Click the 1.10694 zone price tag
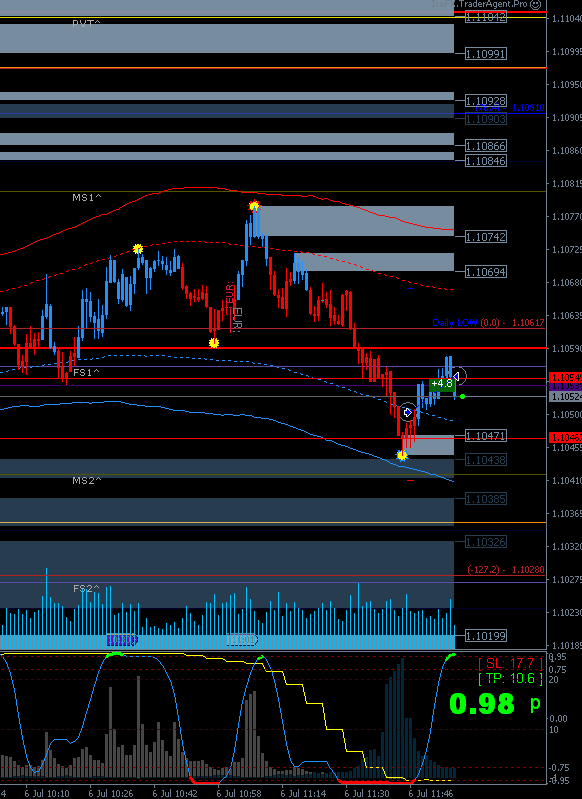 486,272
